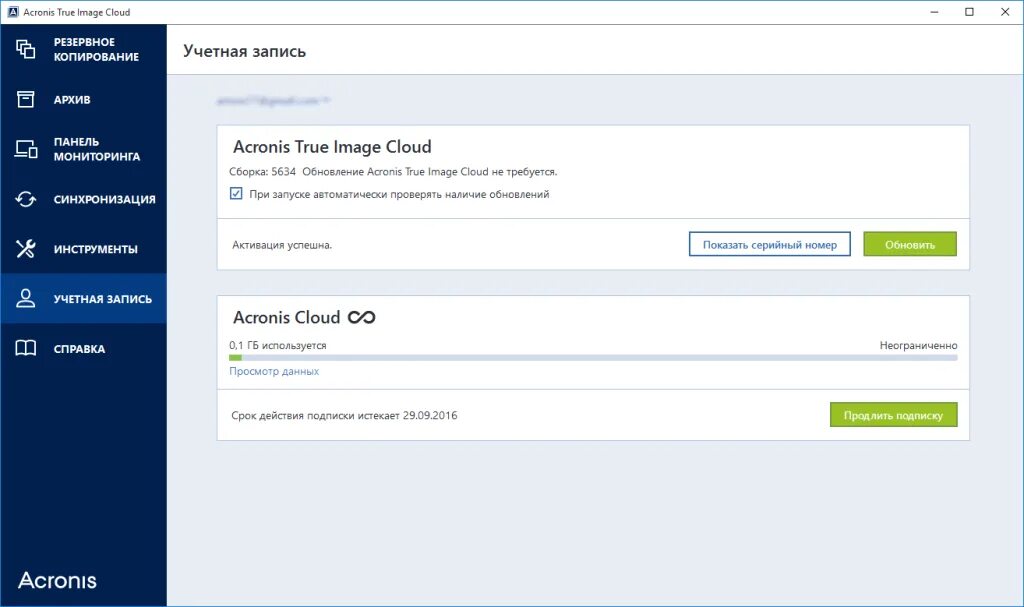Click the 'Сборка: 5634' build text

pos(262,172)
